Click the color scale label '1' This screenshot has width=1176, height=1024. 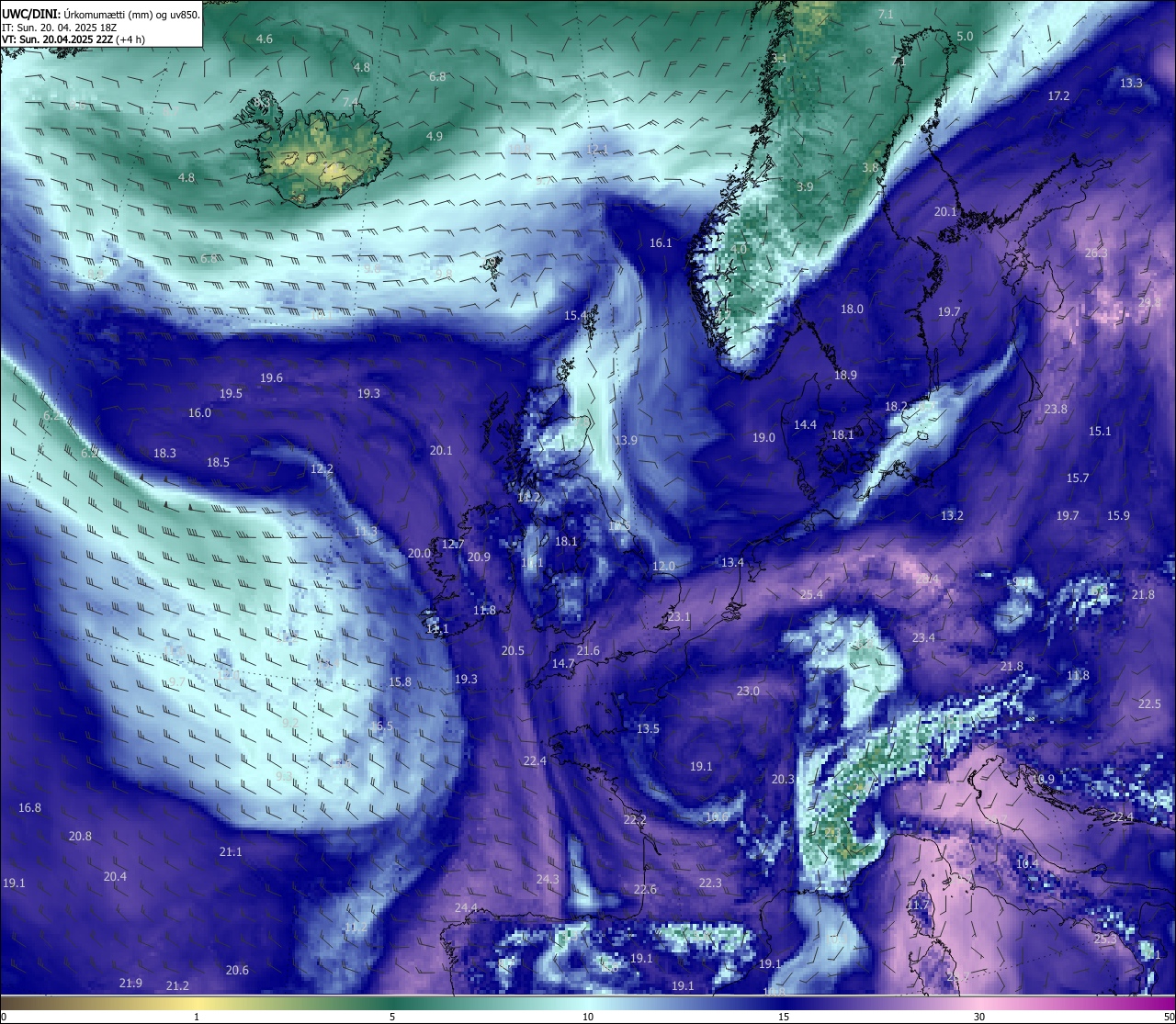click(197, 1017)
